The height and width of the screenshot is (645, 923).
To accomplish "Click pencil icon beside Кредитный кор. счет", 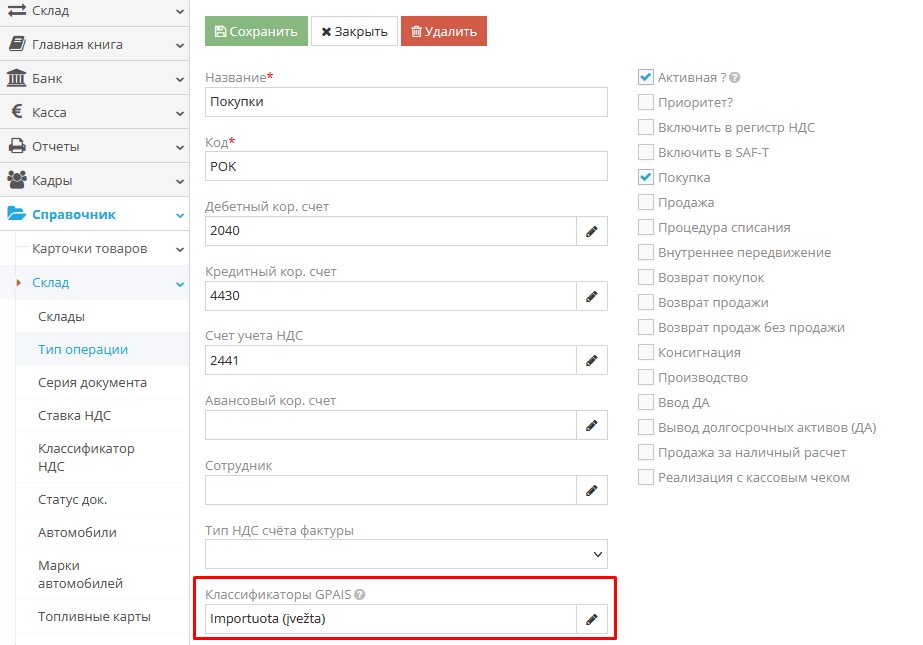I will [x=591, y=296].
